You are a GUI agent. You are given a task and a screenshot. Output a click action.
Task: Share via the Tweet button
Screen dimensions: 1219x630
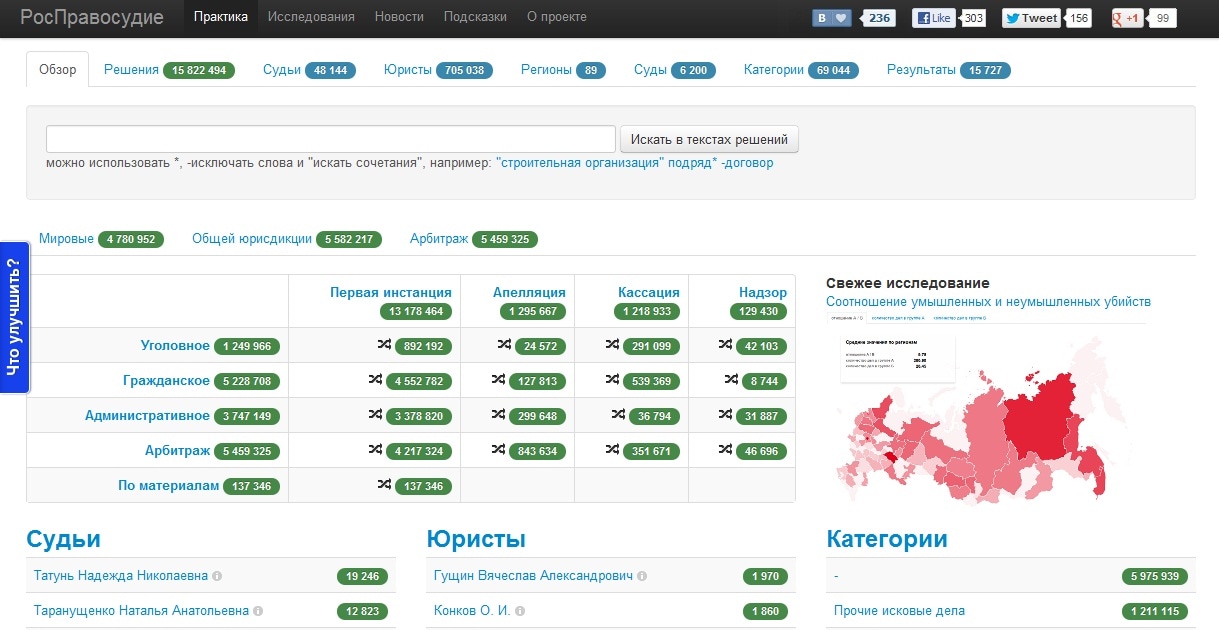coord(1031,18)
